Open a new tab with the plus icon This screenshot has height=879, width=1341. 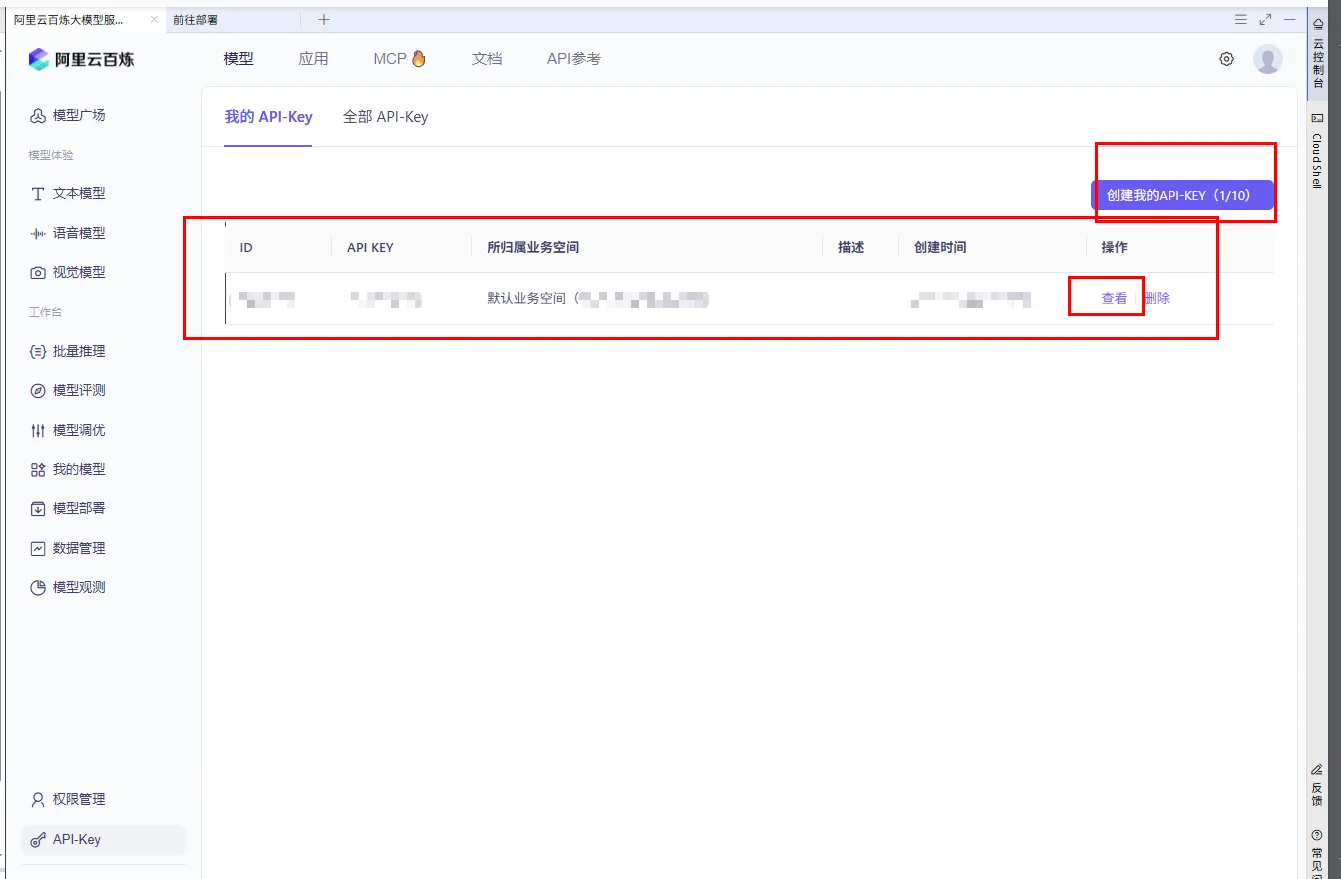(324, 19)
